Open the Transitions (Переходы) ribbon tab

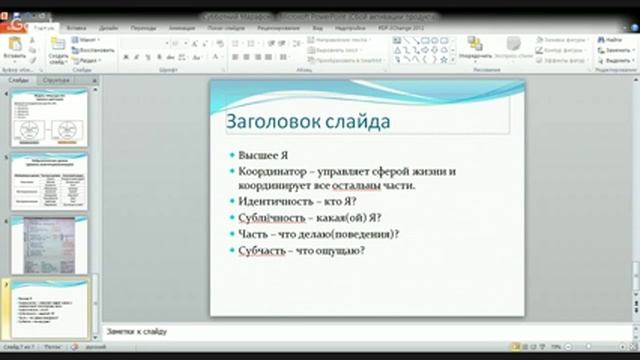tap(143, 28)
